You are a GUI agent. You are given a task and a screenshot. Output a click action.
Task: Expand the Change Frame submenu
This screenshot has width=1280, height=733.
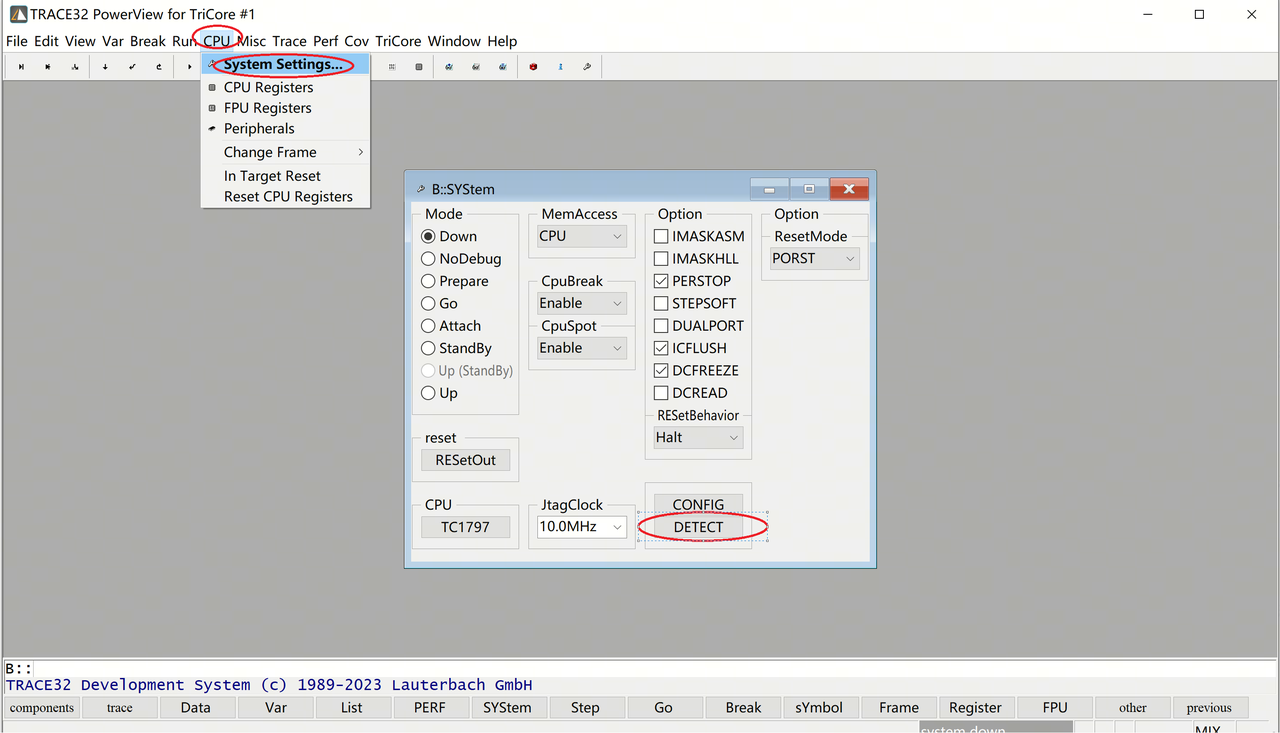click(x=285, y=152)
